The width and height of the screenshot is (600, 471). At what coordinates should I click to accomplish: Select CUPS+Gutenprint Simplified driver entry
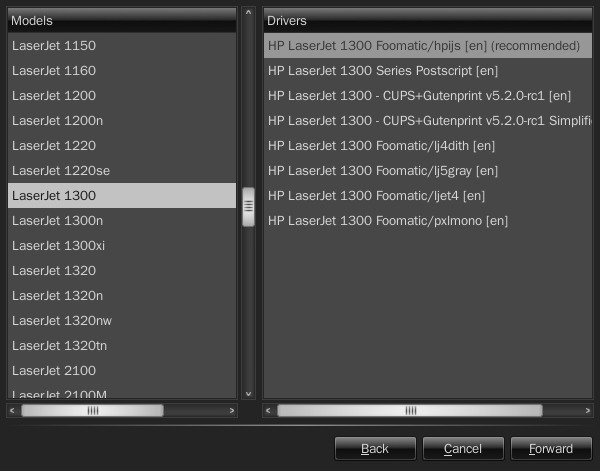(x=428, y=121)
